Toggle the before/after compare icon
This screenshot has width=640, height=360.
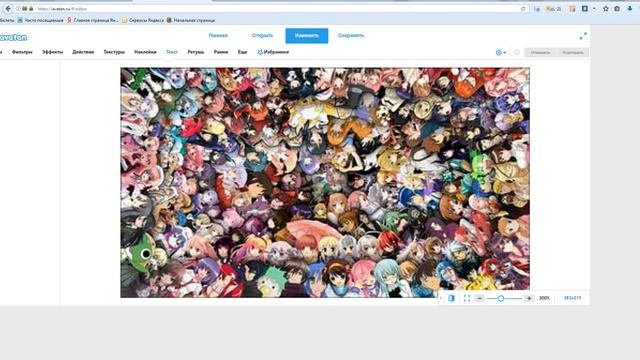point(451,298)
